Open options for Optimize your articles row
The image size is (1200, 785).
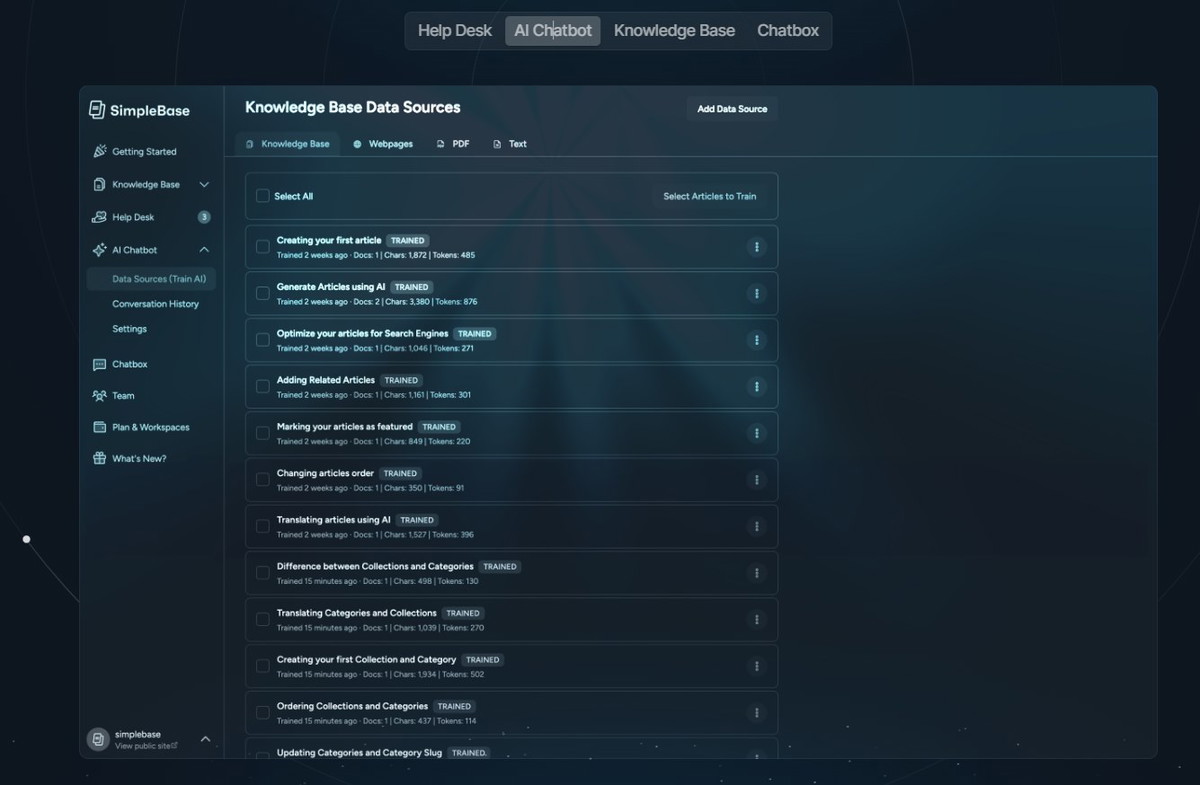tap(757, 340)
